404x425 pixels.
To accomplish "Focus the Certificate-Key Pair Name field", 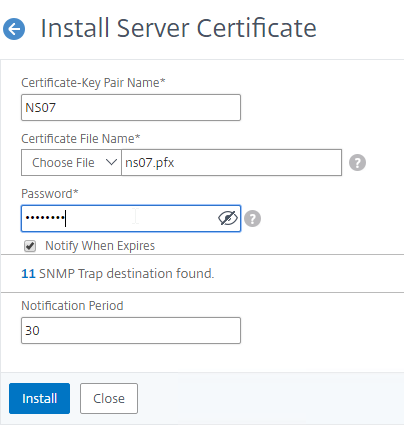I will pyautogui.click(x=131, y=107).
